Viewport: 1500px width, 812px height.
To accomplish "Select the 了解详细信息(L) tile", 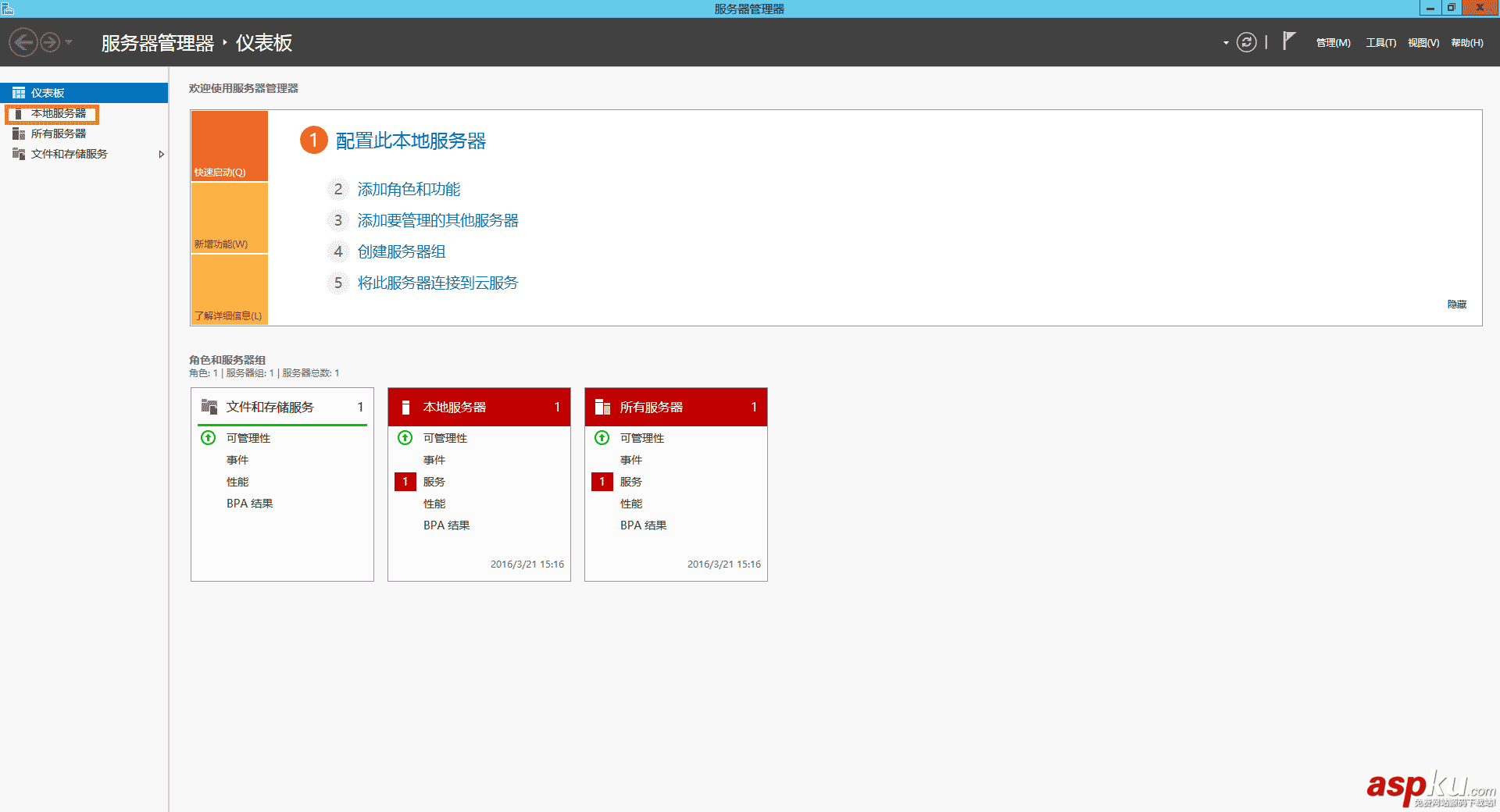I will (230, 290).
